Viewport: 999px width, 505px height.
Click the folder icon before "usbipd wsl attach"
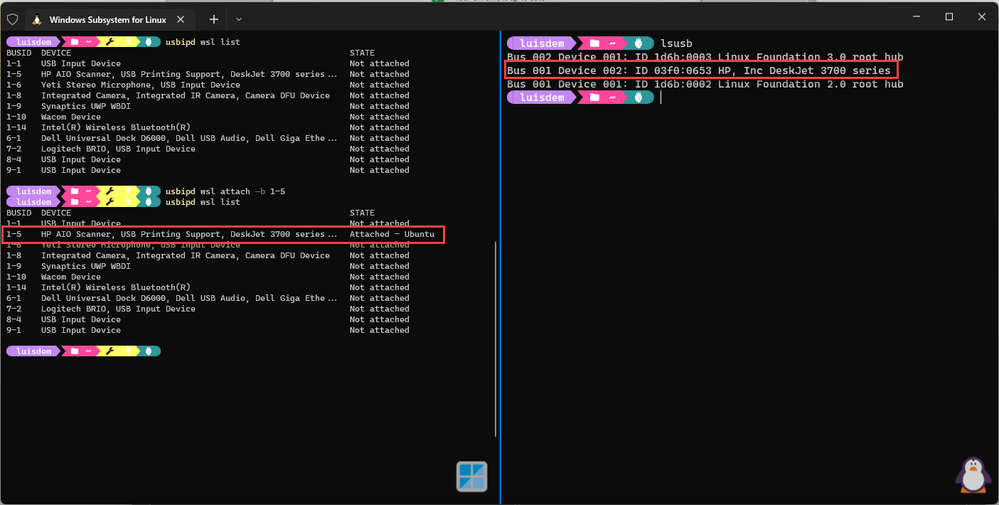[74, 192]
